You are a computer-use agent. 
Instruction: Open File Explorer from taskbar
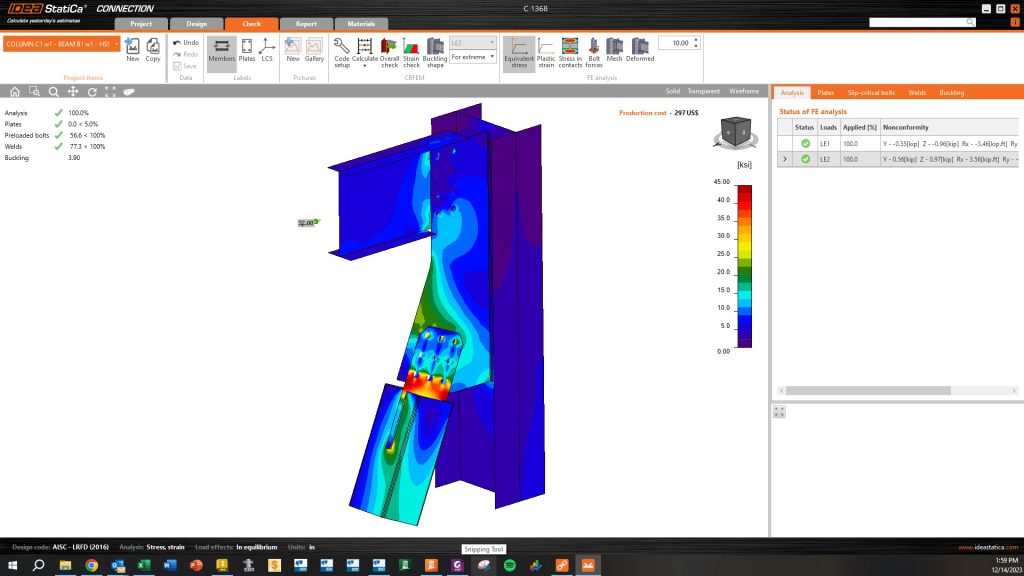(65, 565)
